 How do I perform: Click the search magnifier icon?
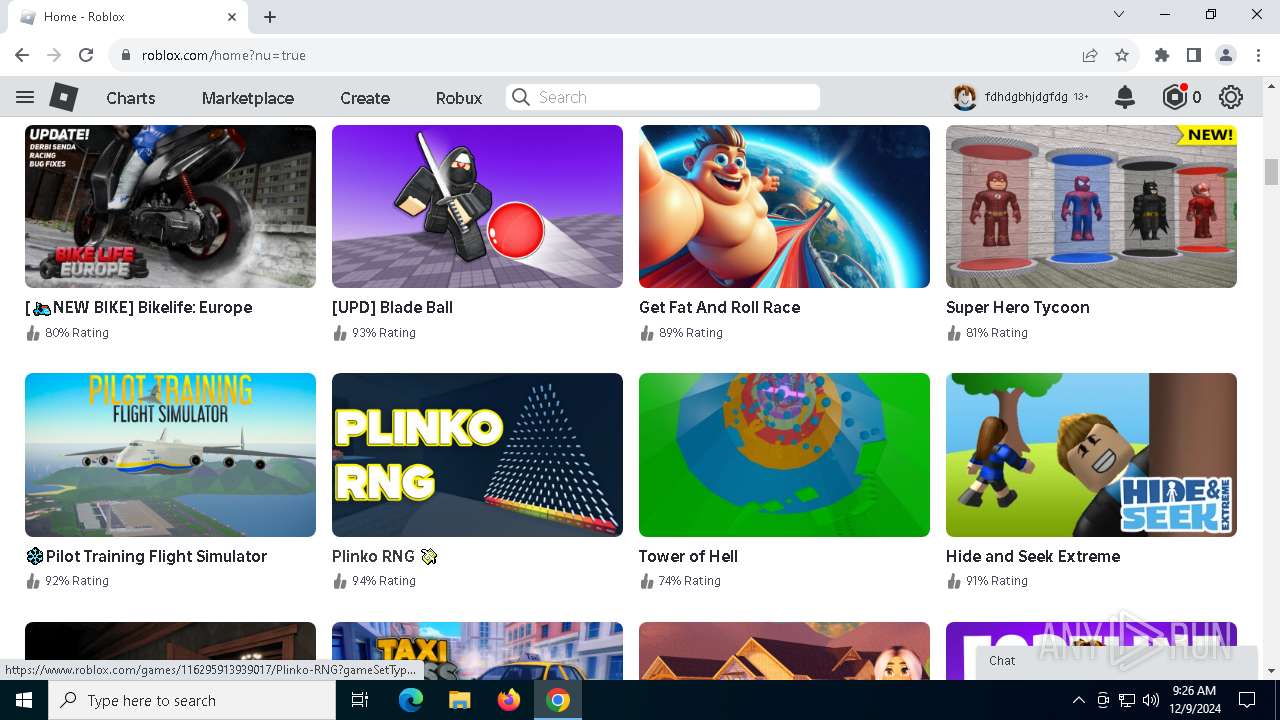[520, 97]
